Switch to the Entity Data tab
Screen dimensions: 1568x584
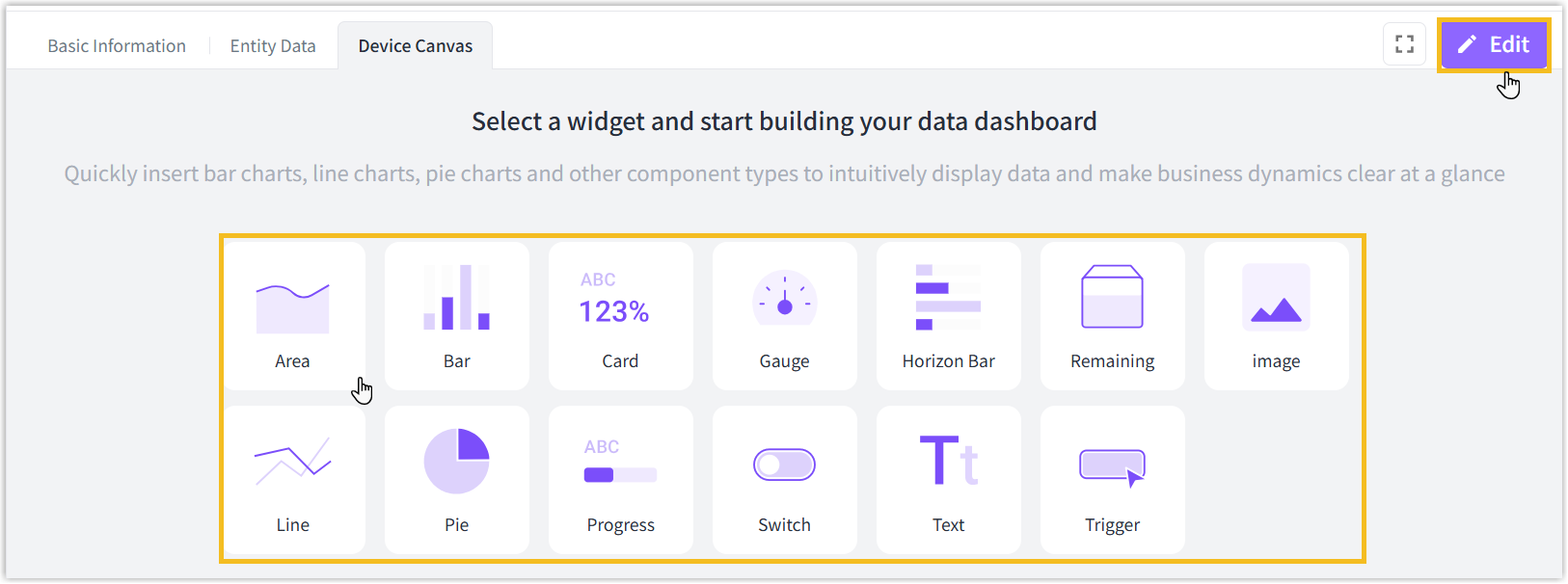pos(273,46)
